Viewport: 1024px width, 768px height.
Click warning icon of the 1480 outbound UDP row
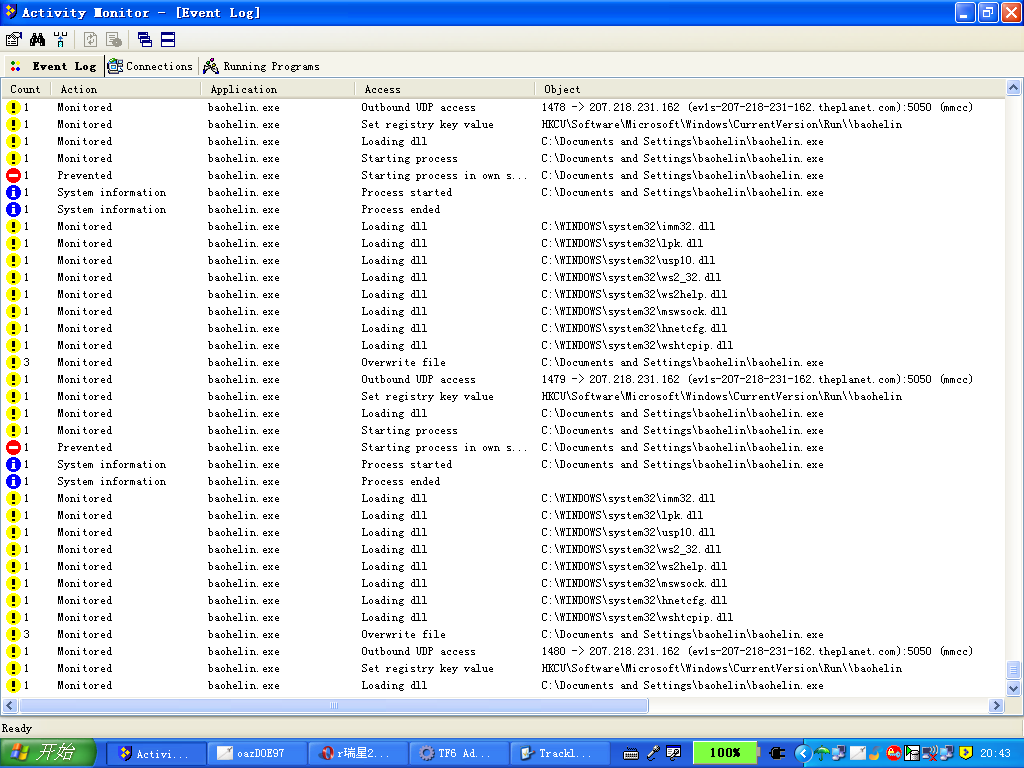coord(13,651)
